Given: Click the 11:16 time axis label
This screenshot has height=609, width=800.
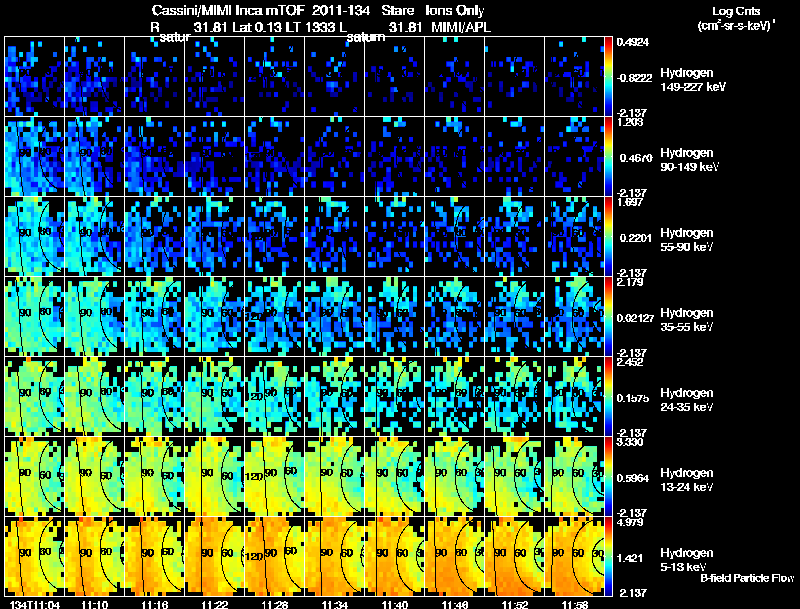Looking at the screenshot, I should [155, 604].
